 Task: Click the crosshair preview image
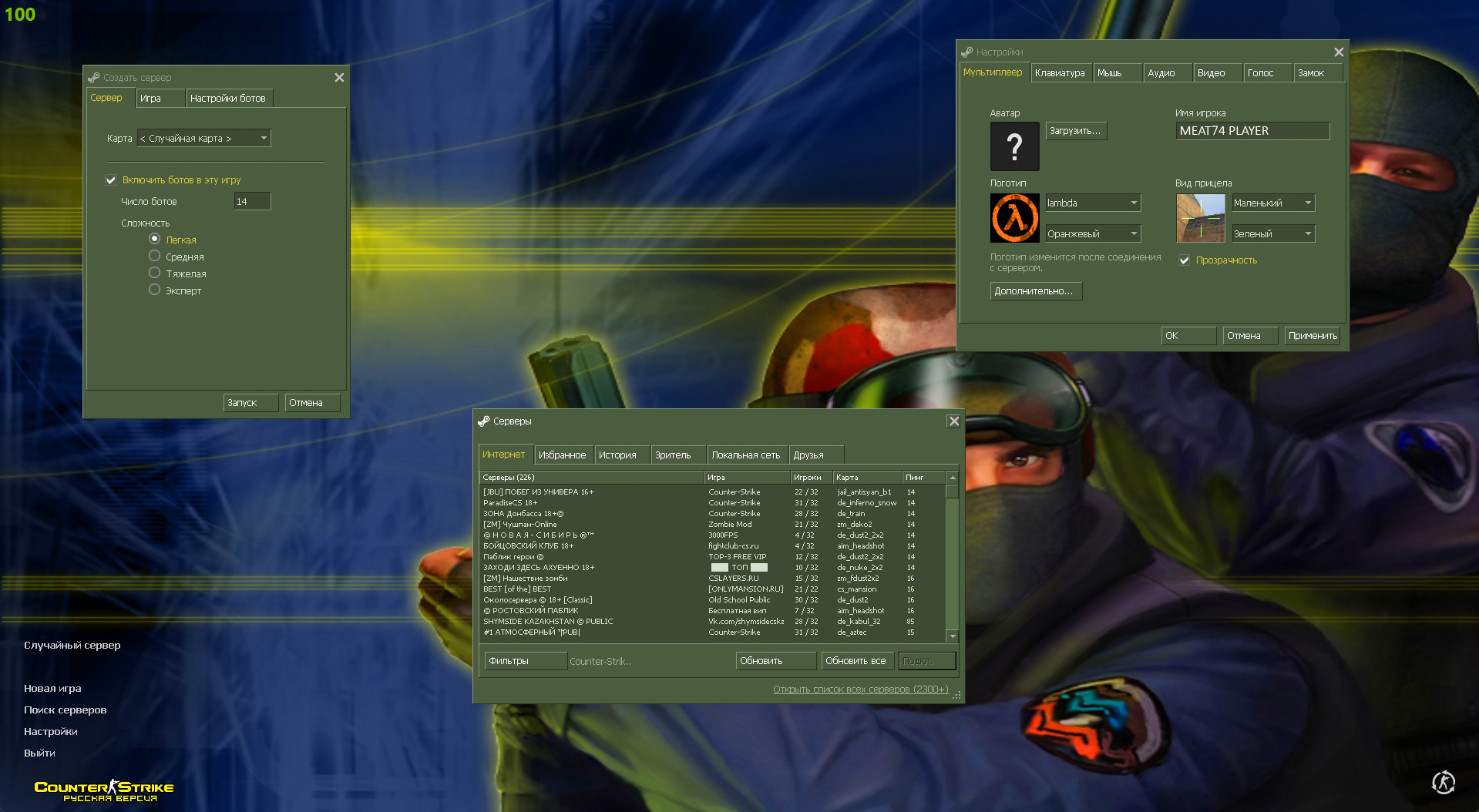tap(1200, 218)
